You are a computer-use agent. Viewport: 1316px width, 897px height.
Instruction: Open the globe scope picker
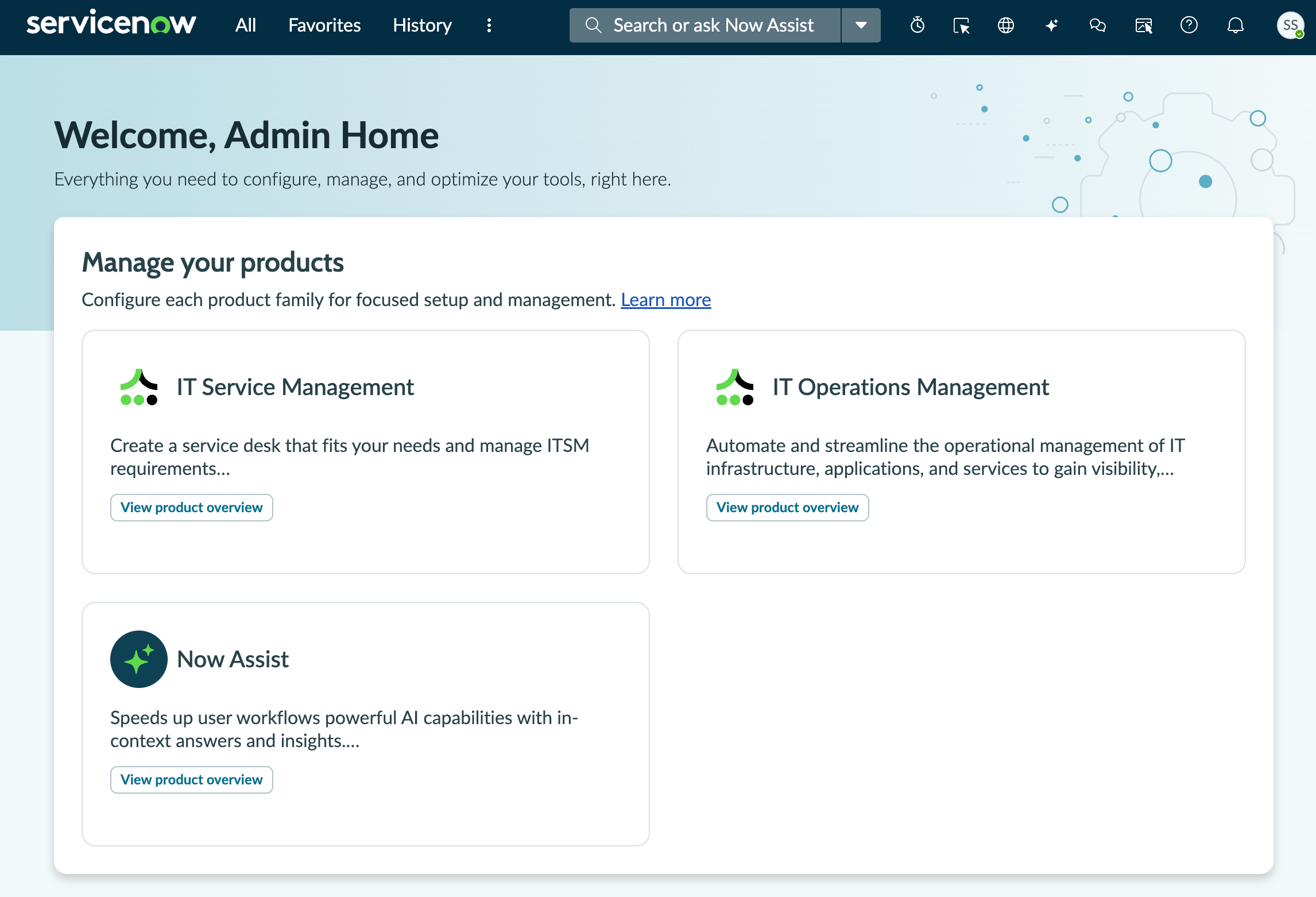pos(1005,25)
